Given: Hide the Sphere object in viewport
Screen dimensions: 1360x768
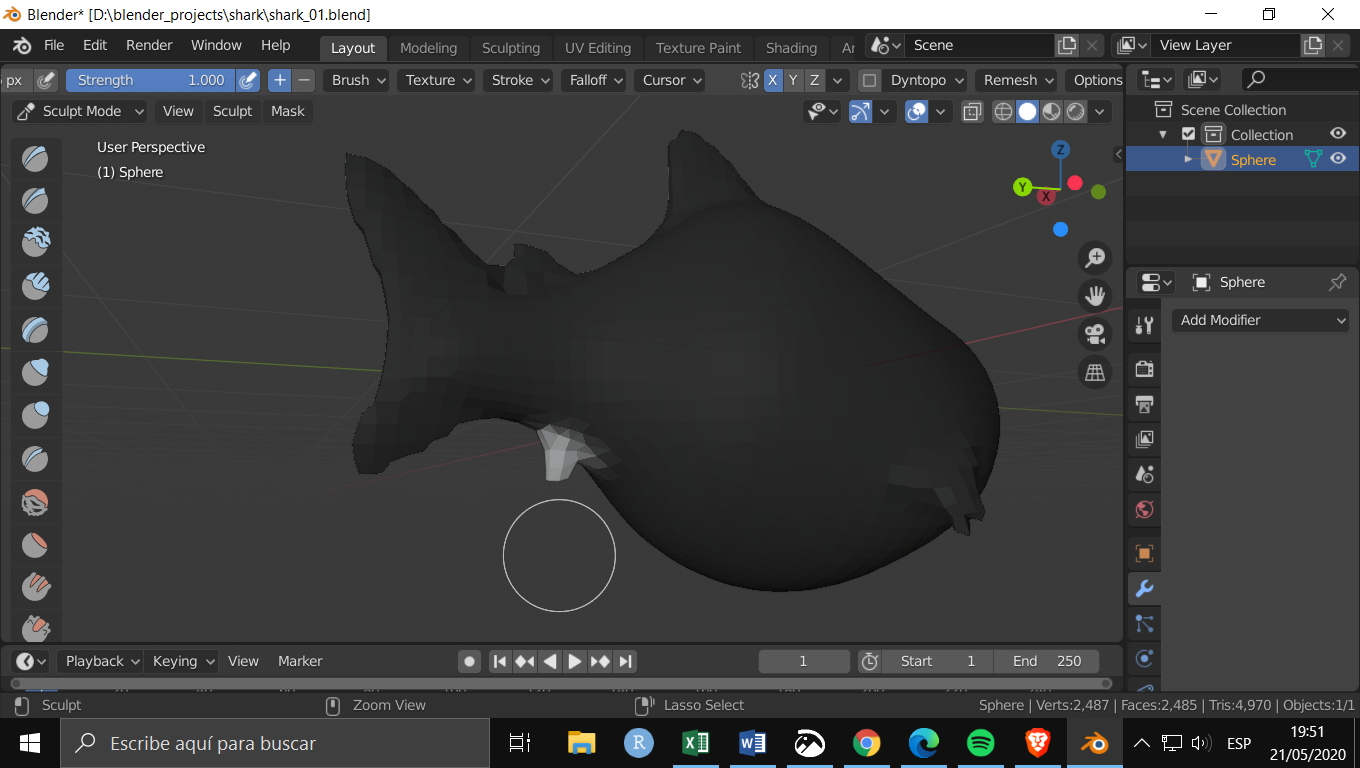Looking at the screenshot, I should point(1338,158).
